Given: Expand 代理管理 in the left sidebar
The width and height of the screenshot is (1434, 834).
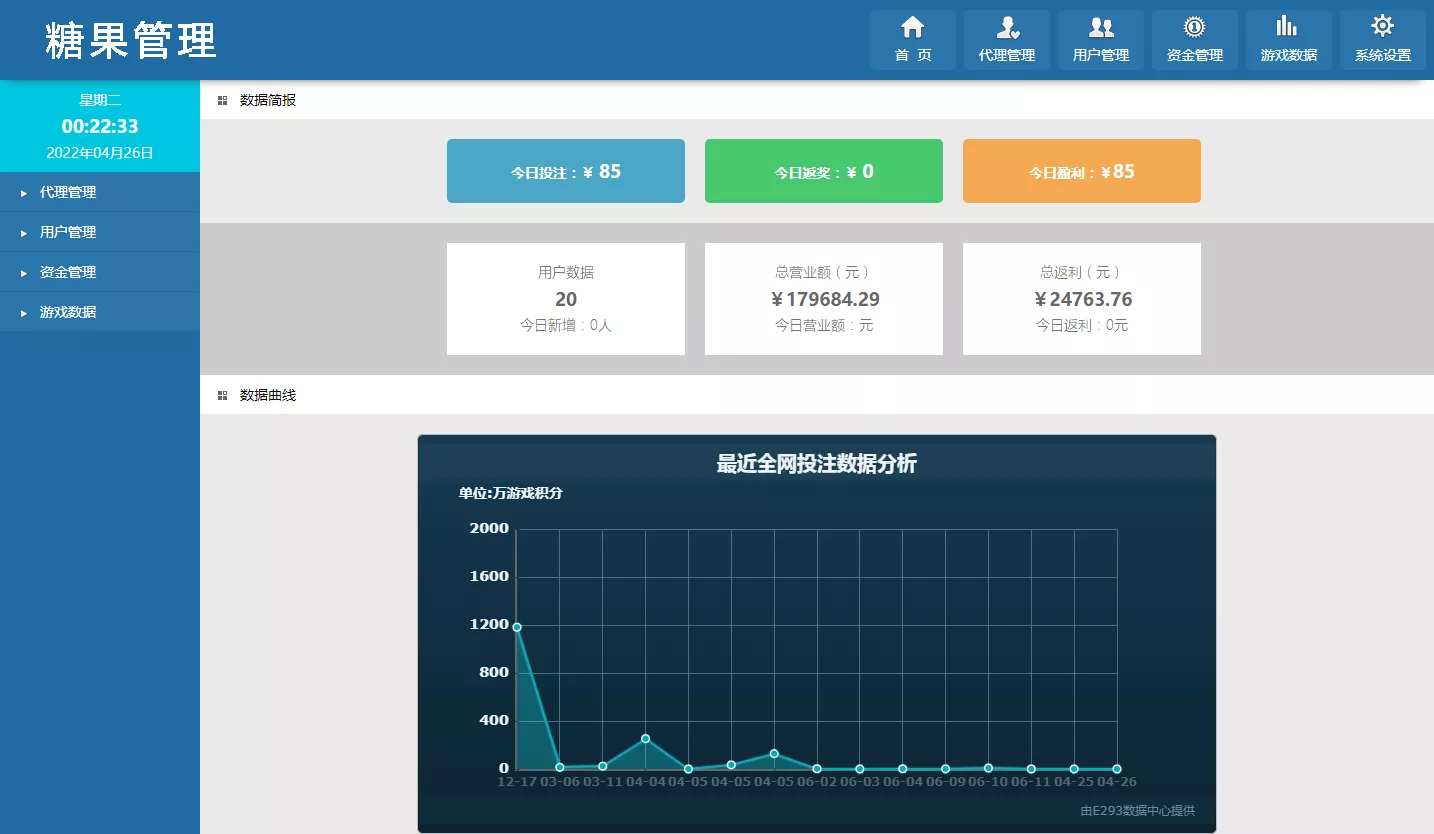Looking at the screenshot, I should click(x=68, y=192).
